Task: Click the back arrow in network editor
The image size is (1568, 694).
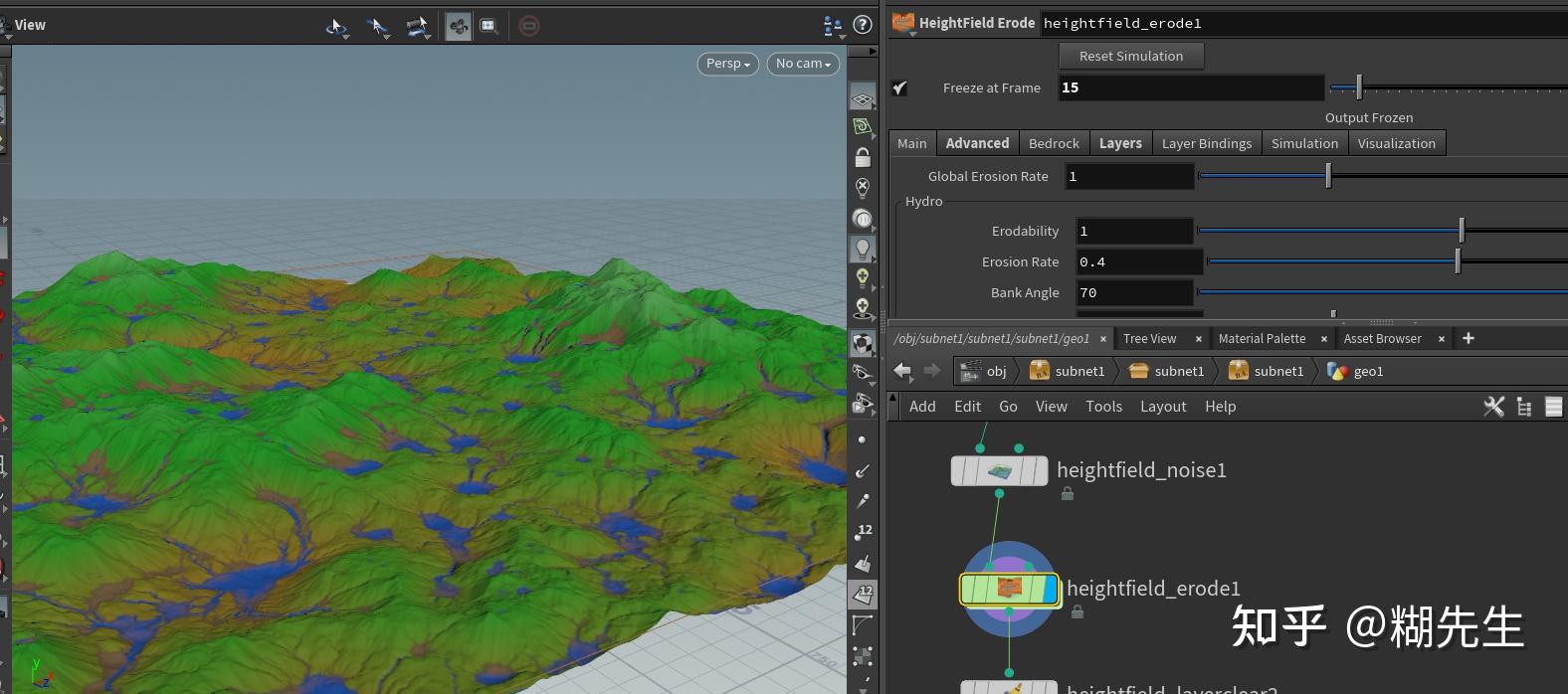Action: pos(902,371)
